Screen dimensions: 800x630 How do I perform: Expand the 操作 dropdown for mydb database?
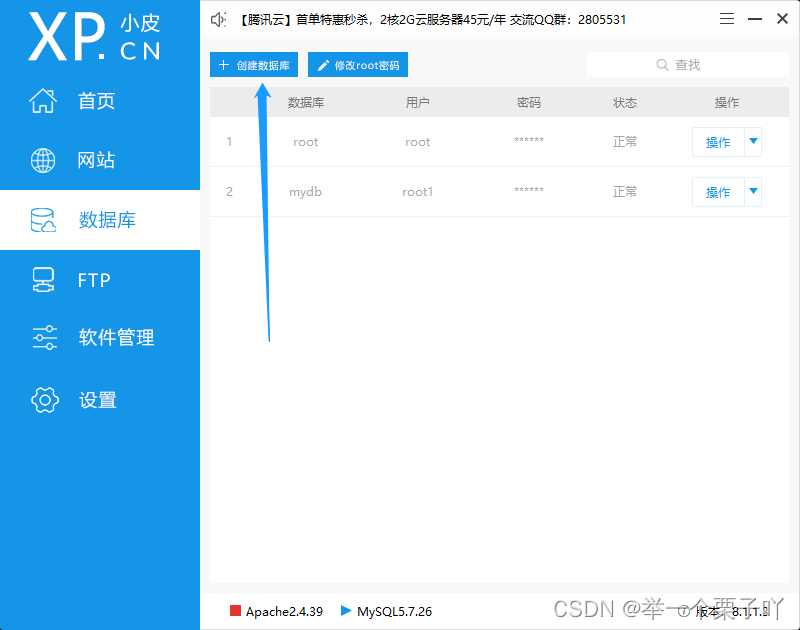(x=753, y=192)
